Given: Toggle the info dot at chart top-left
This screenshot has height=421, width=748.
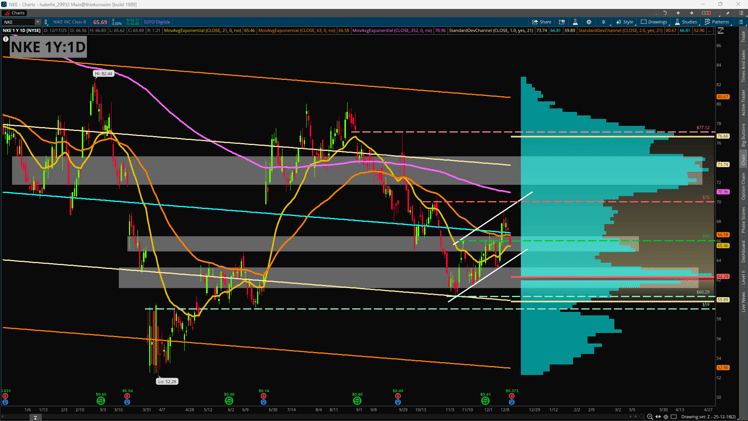Looking at the screenshot, I should coord(5,39).
